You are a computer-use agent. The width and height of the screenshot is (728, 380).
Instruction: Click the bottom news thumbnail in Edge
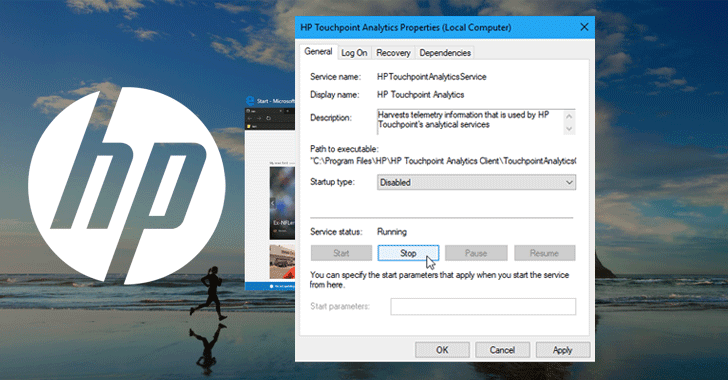282,262
